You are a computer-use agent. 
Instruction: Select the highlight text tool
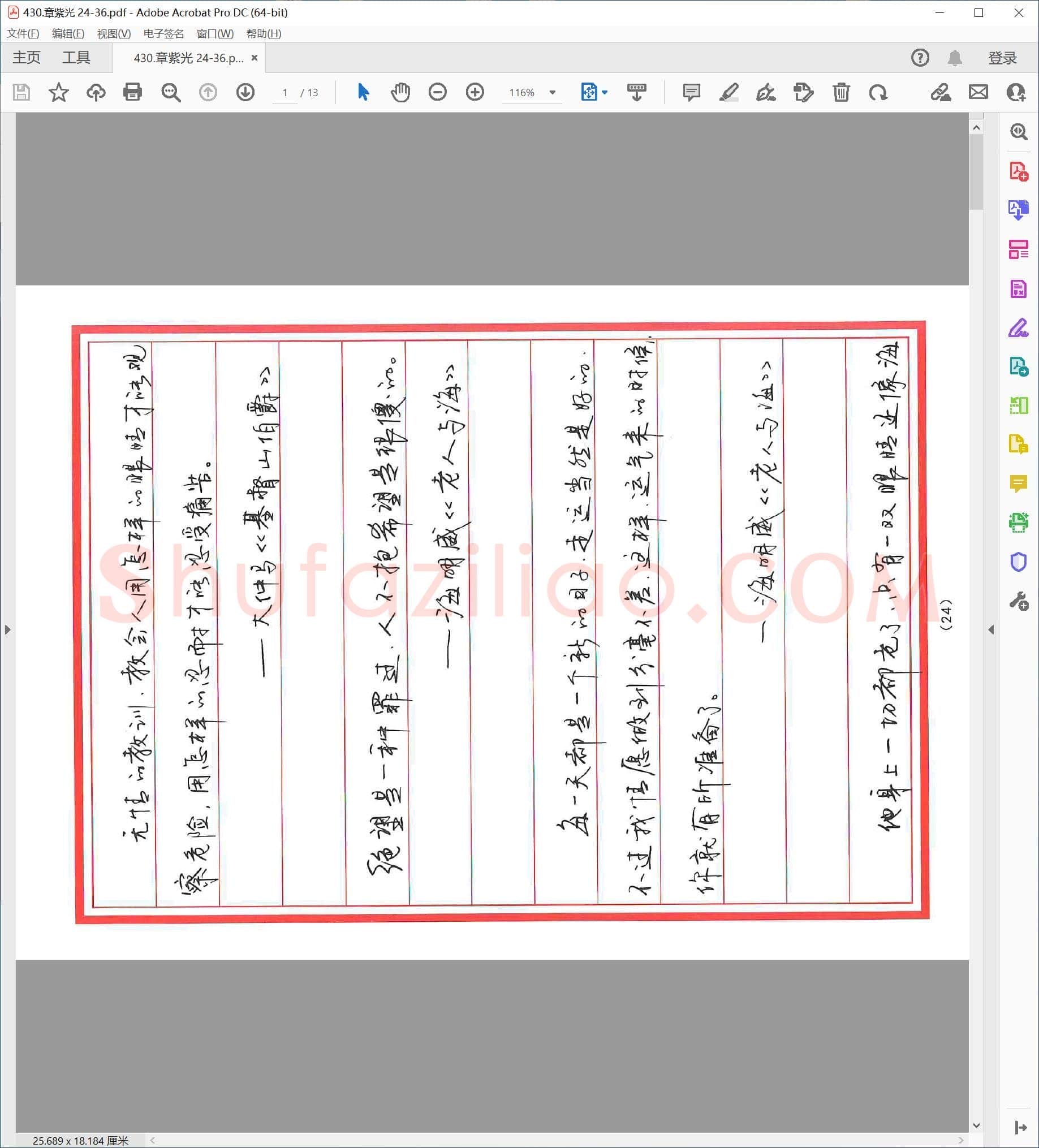point(729,92)
